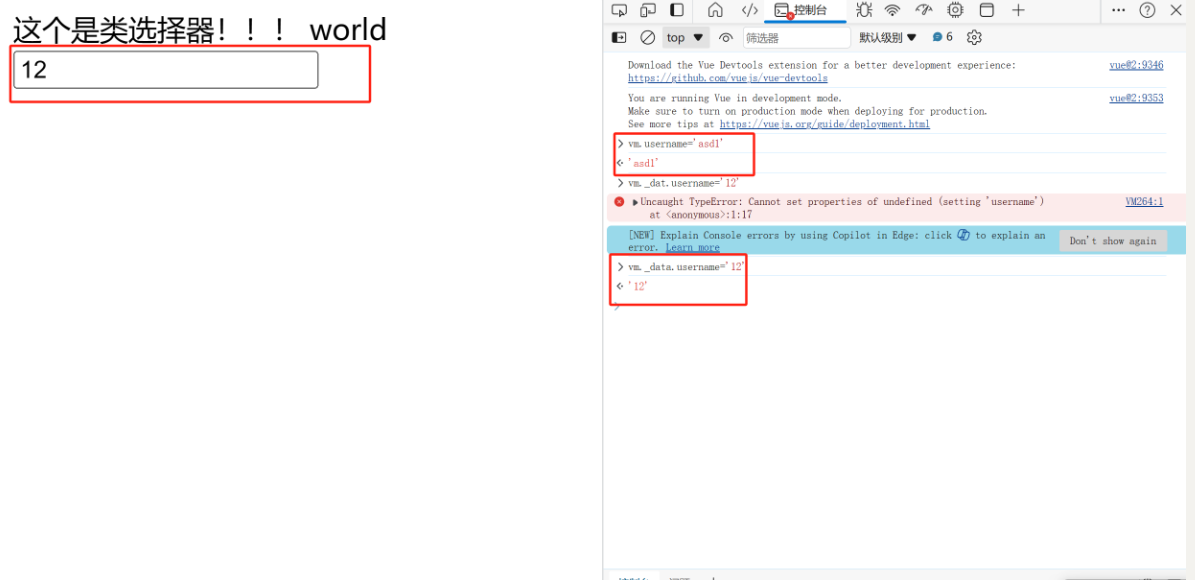Clear the console with the circle-slash icon
The width and height of the screenshot is (1195, 580).
(x=647, y=37)
